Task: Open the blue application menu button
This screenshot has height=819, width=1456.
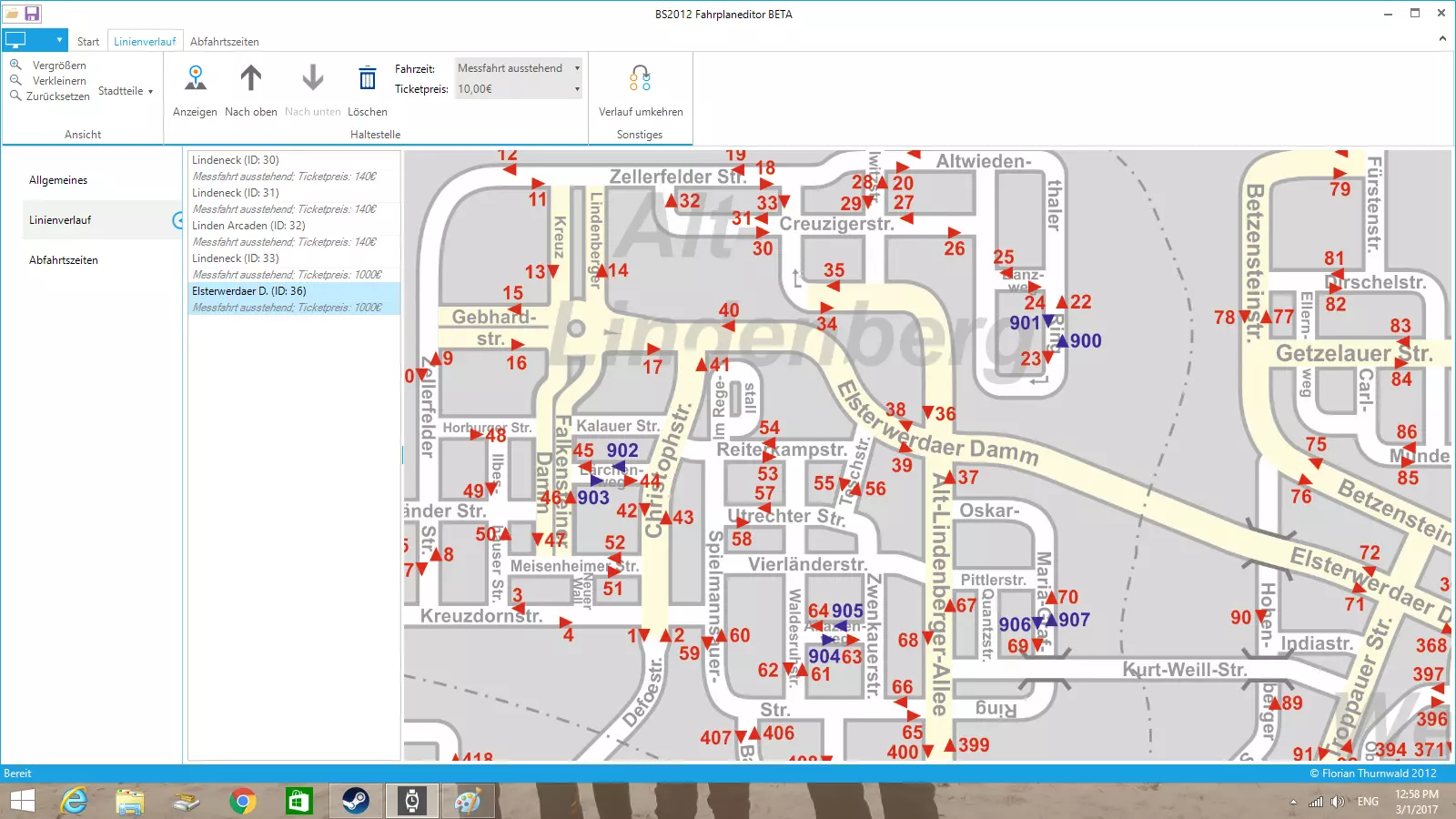Action: point(35,40)
